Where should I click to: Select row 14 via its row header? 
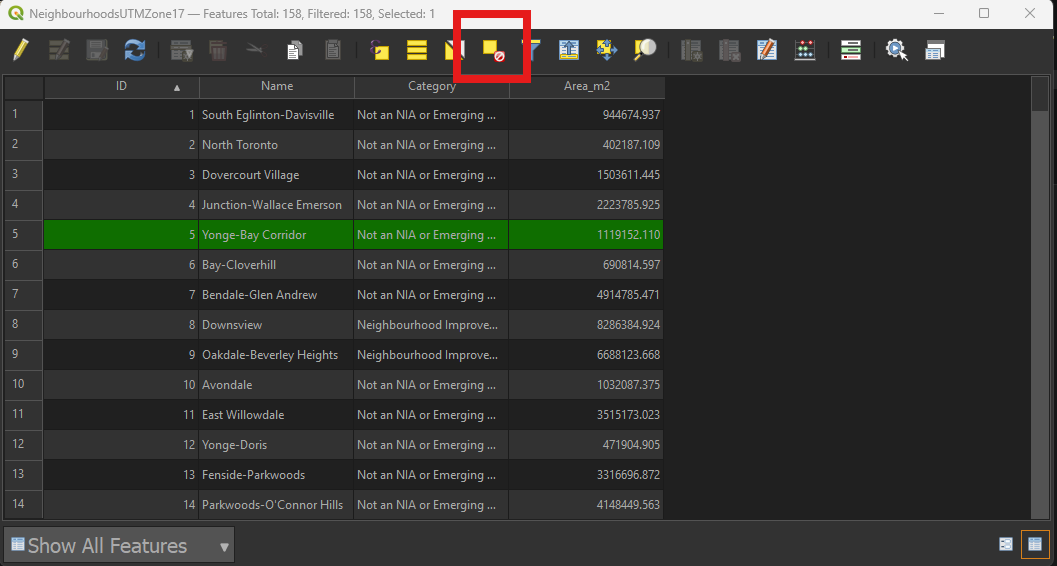click(x=24, y=505)
